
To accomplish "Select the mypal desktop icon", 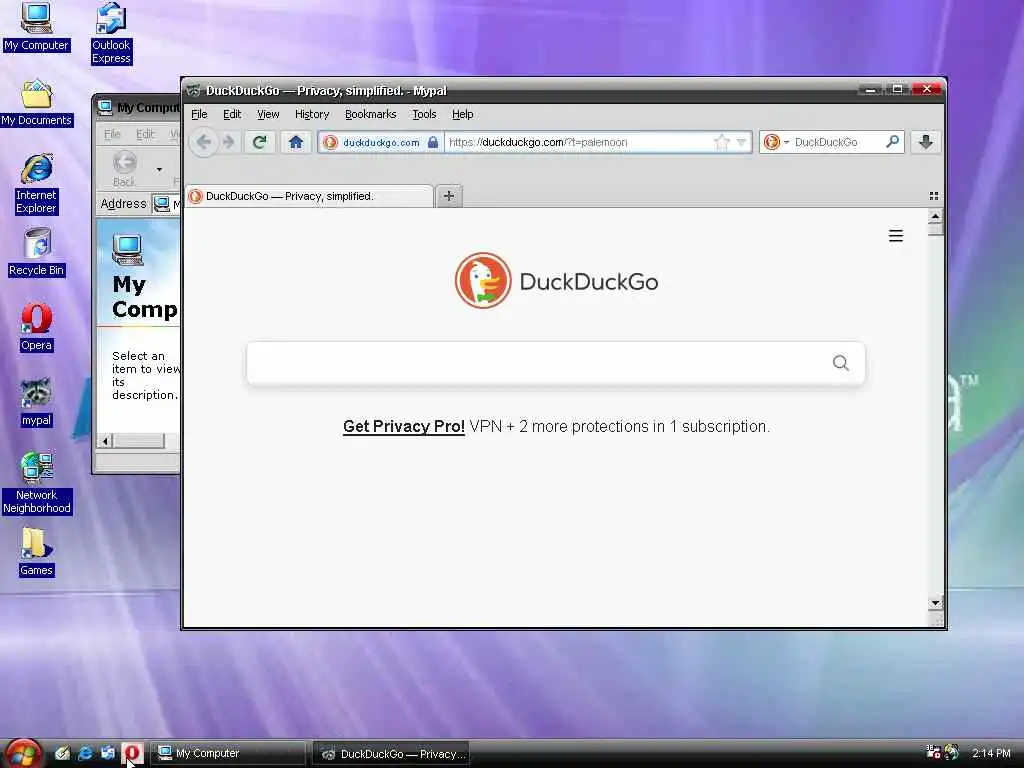I will (x=36, y=403).
